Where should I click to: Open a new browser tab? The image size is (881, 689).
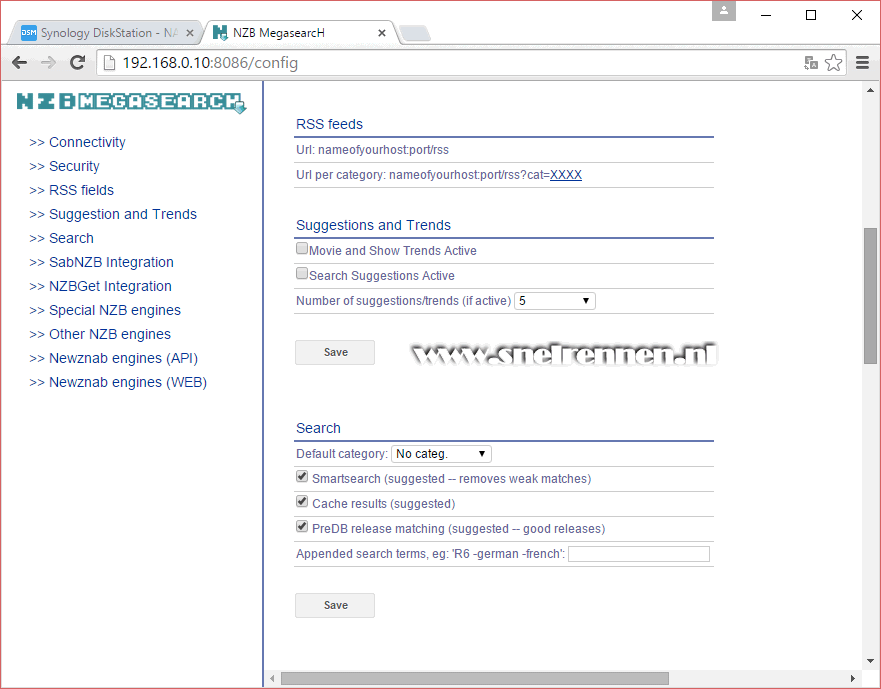[416, 34]
